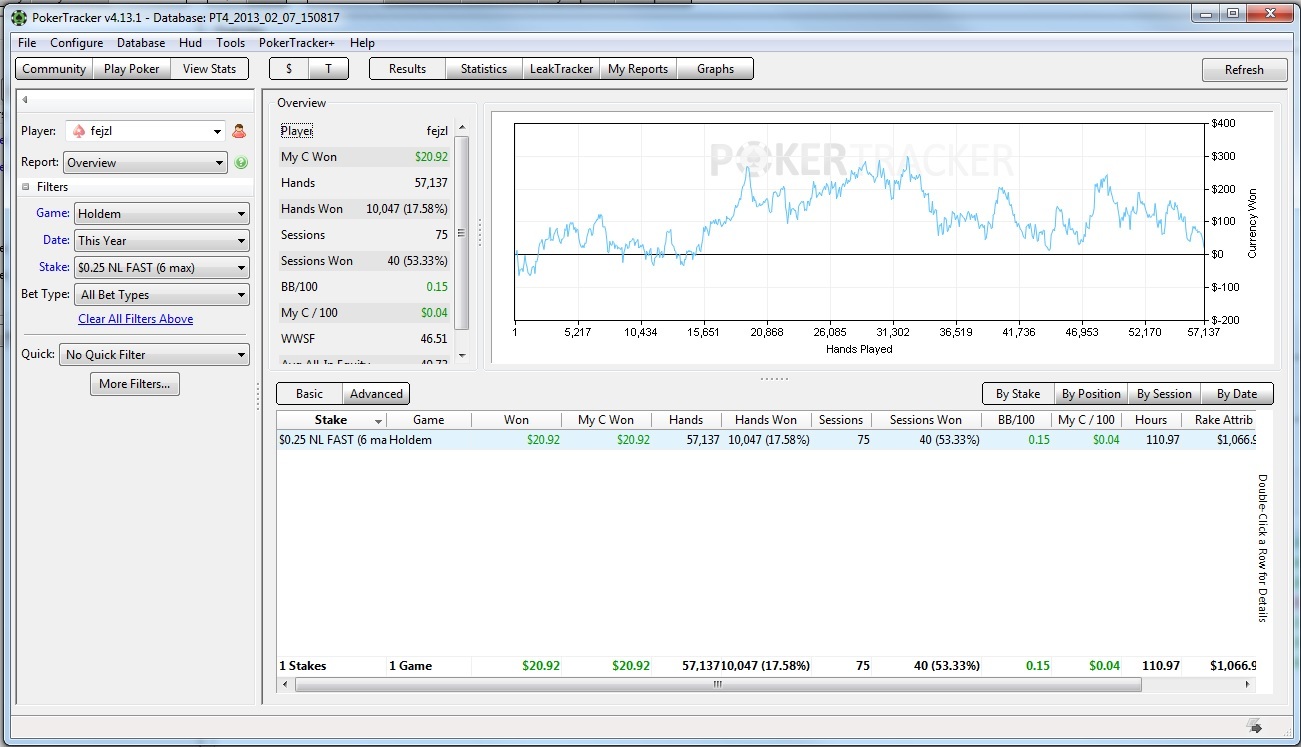Open the Tools menu
The width and height of the screenshot is (1301, 747).
[x=230, y=43]
